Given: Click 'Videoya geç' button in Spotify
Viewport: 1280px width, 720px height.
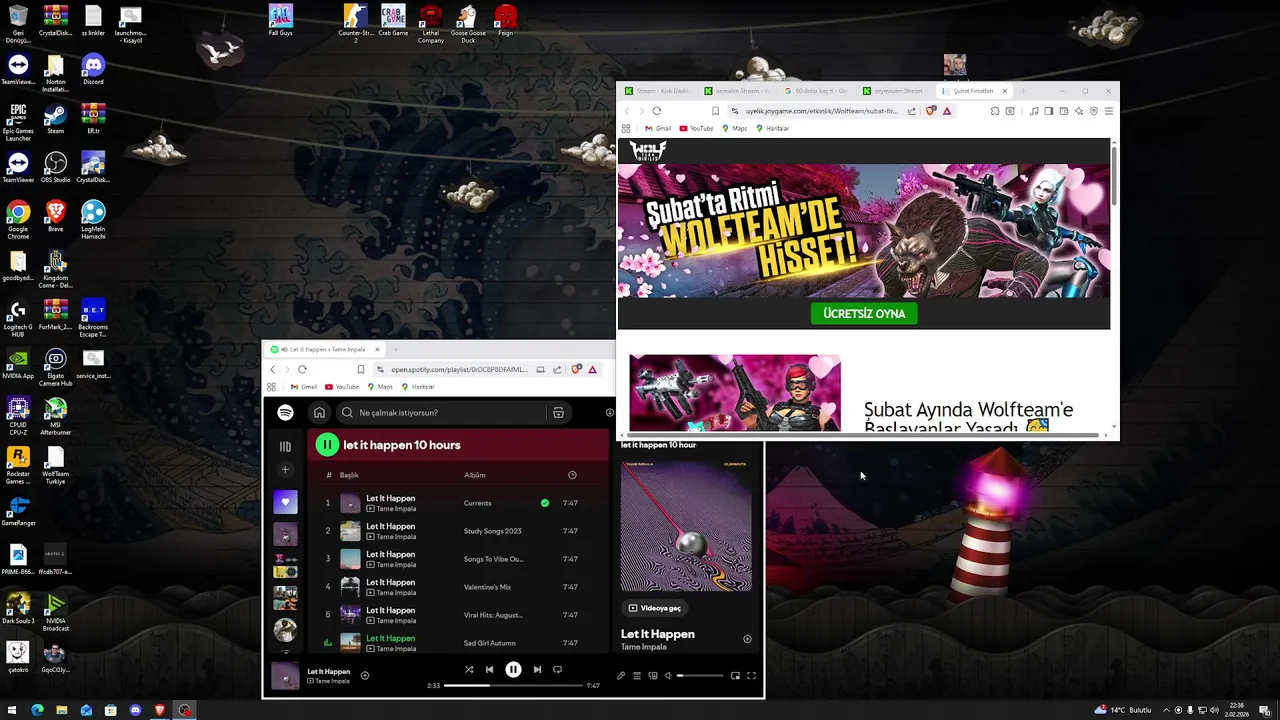Looking at the screenshot, I should click(x=655, y=608).
